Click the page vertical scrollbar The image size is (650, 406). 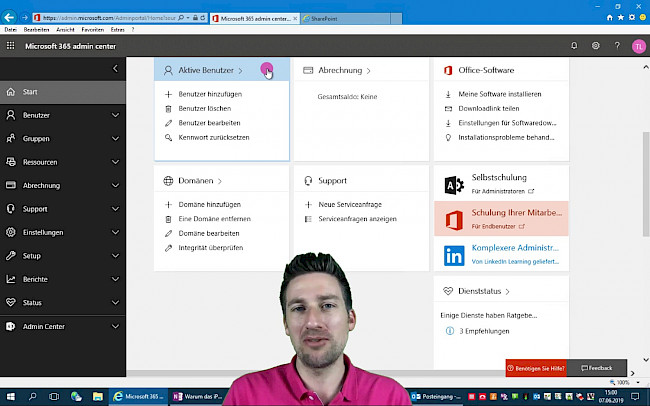644,200
